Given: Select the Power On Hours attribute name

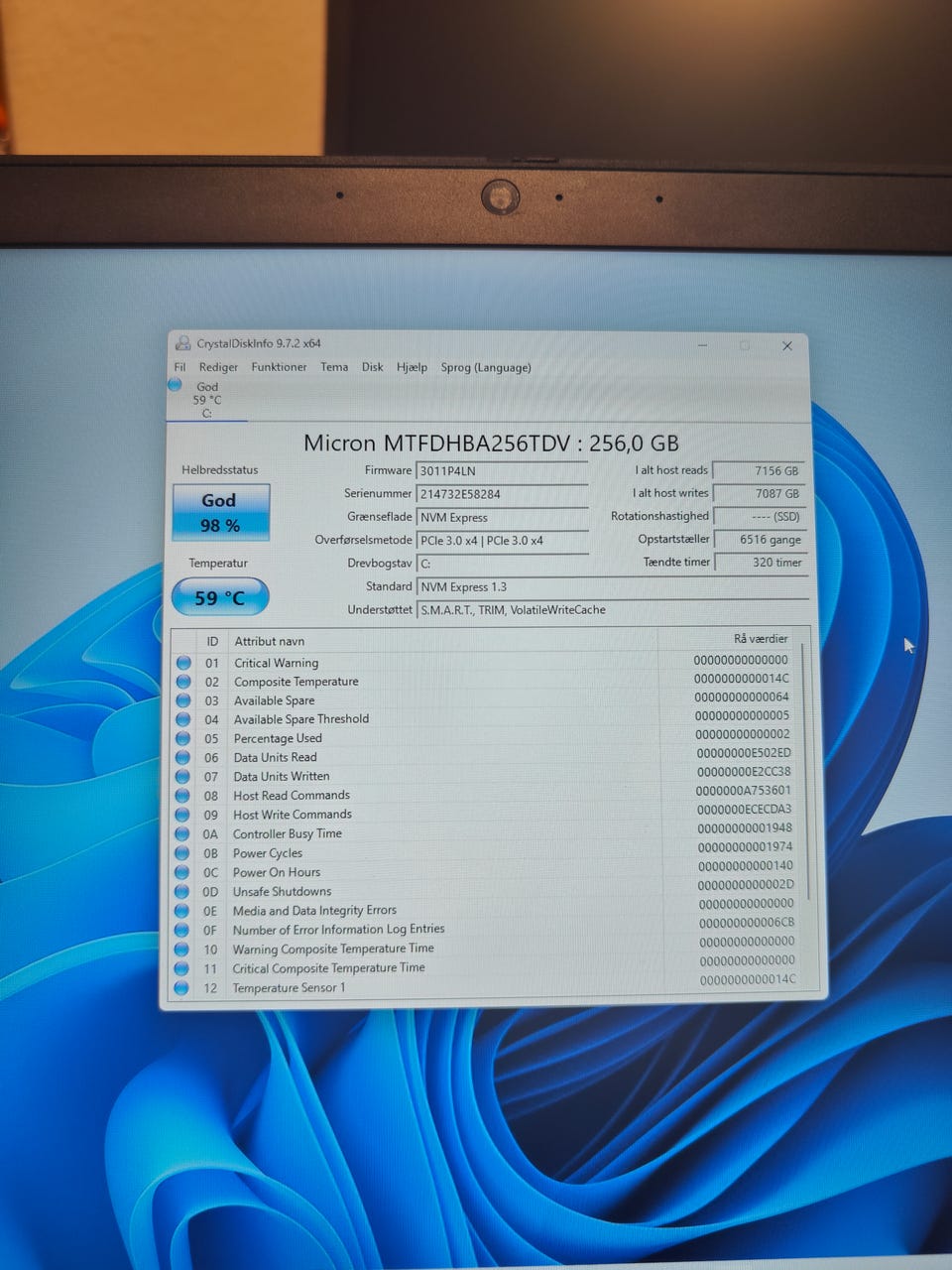Looking at the screenshot, I should (277, 872).
